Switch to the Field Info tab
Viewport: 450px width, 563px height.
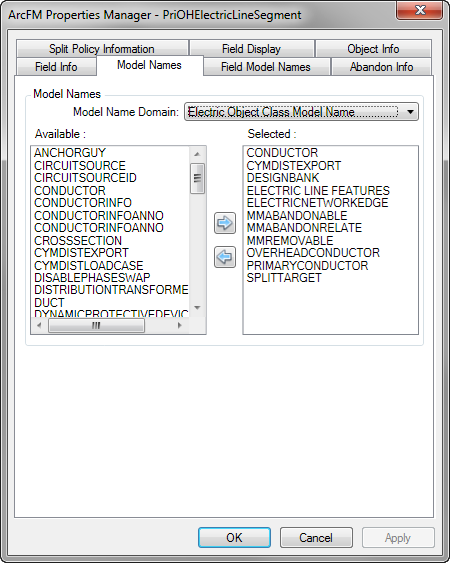[x=56, y=67]
